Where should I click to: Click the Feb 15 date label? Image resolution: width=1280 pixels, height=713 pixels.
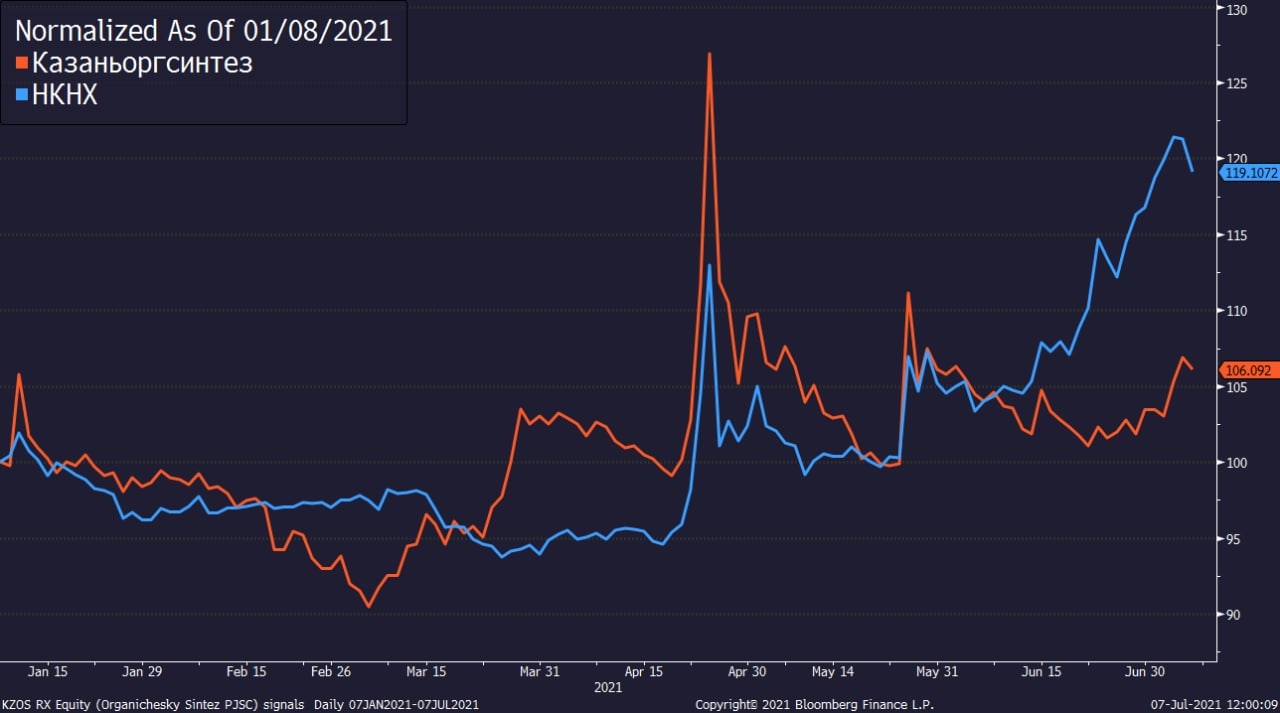click(x=246, y=671)
